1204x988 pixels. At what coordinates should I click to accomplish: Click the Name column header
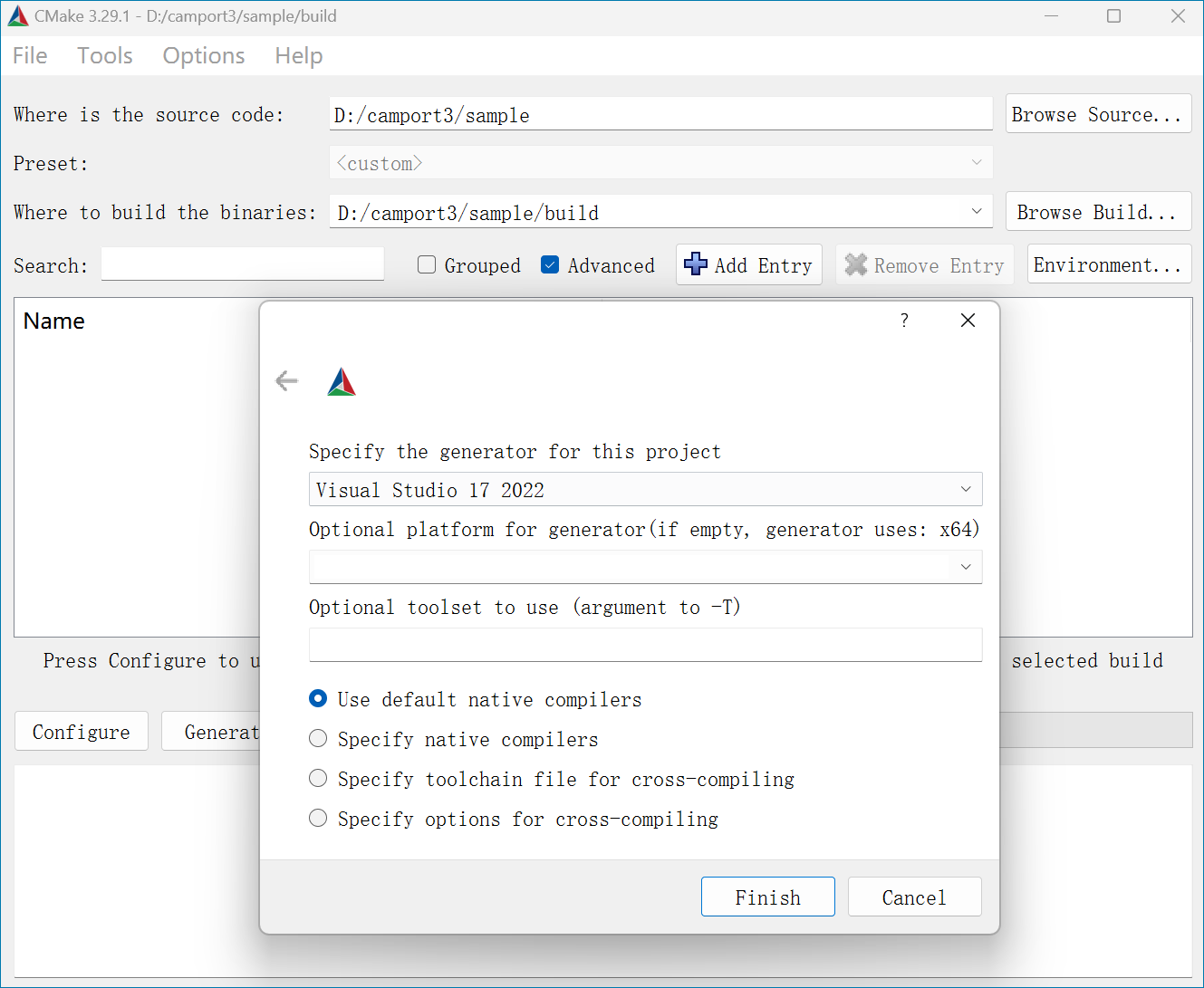[54, 321]
